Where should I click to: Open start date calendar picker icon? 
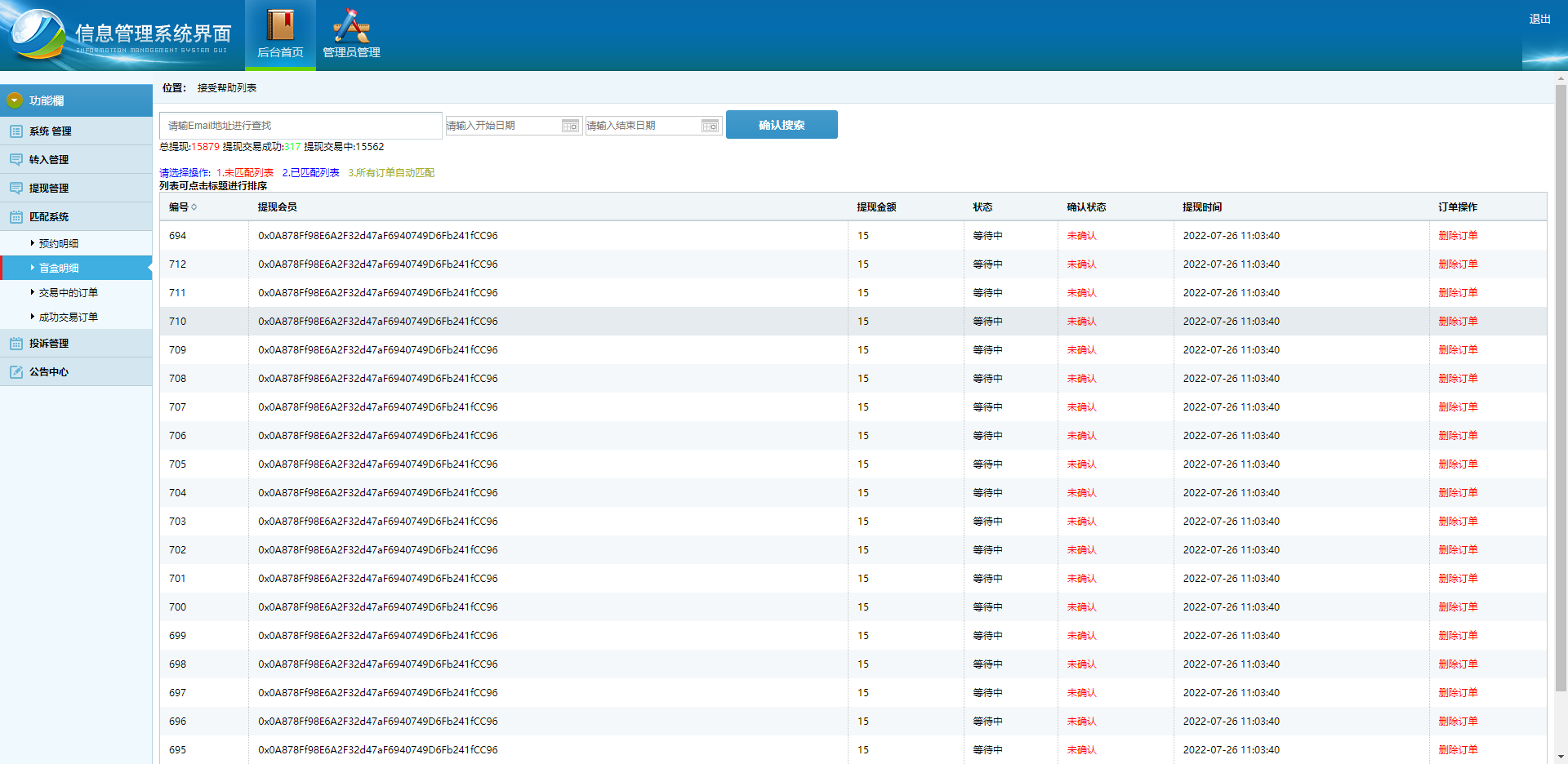click(570, 126)
